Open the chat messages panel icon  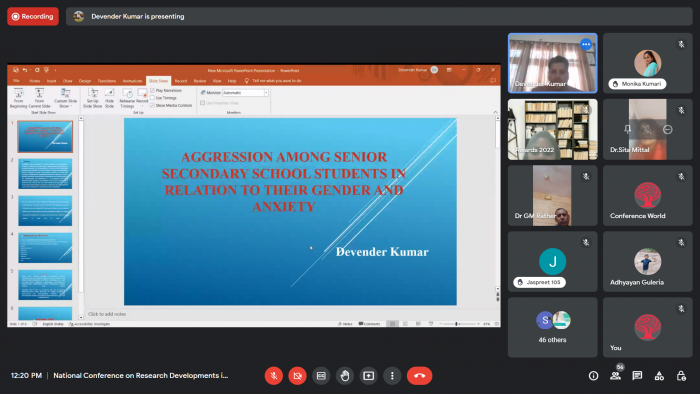[637, 376]
